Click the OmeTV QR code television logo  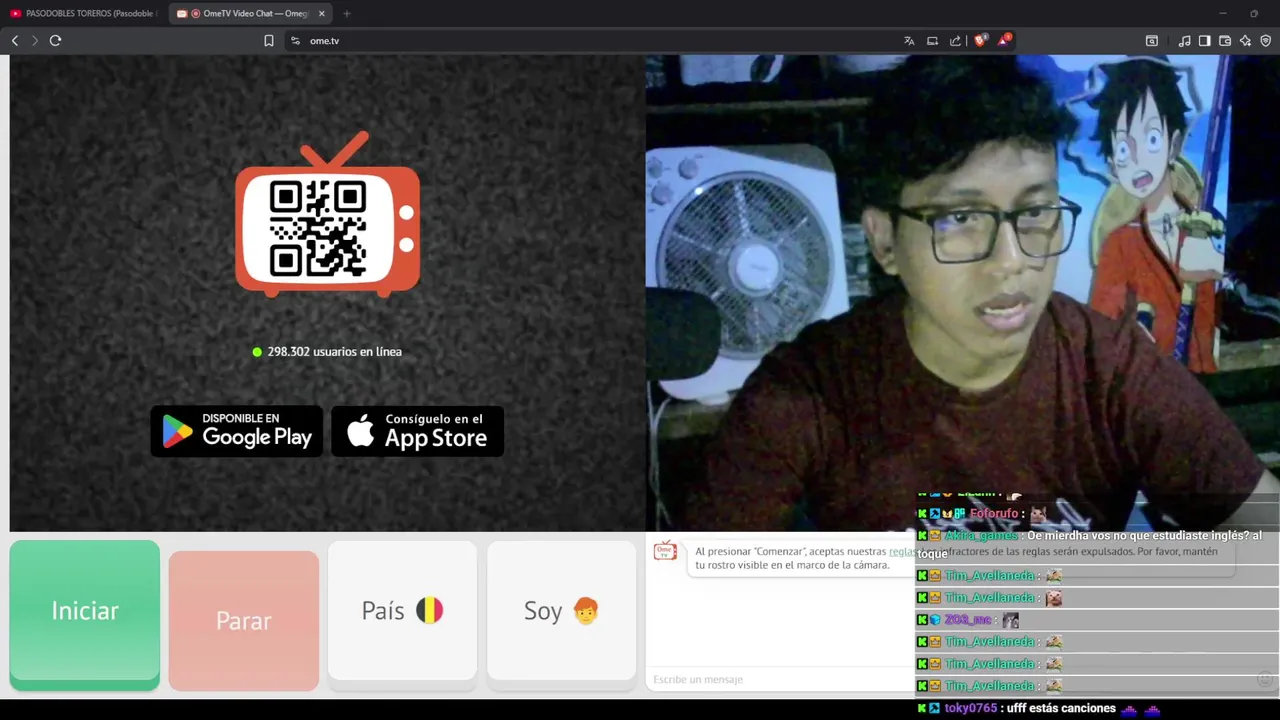pyautogui.click(x=328, y=214)
